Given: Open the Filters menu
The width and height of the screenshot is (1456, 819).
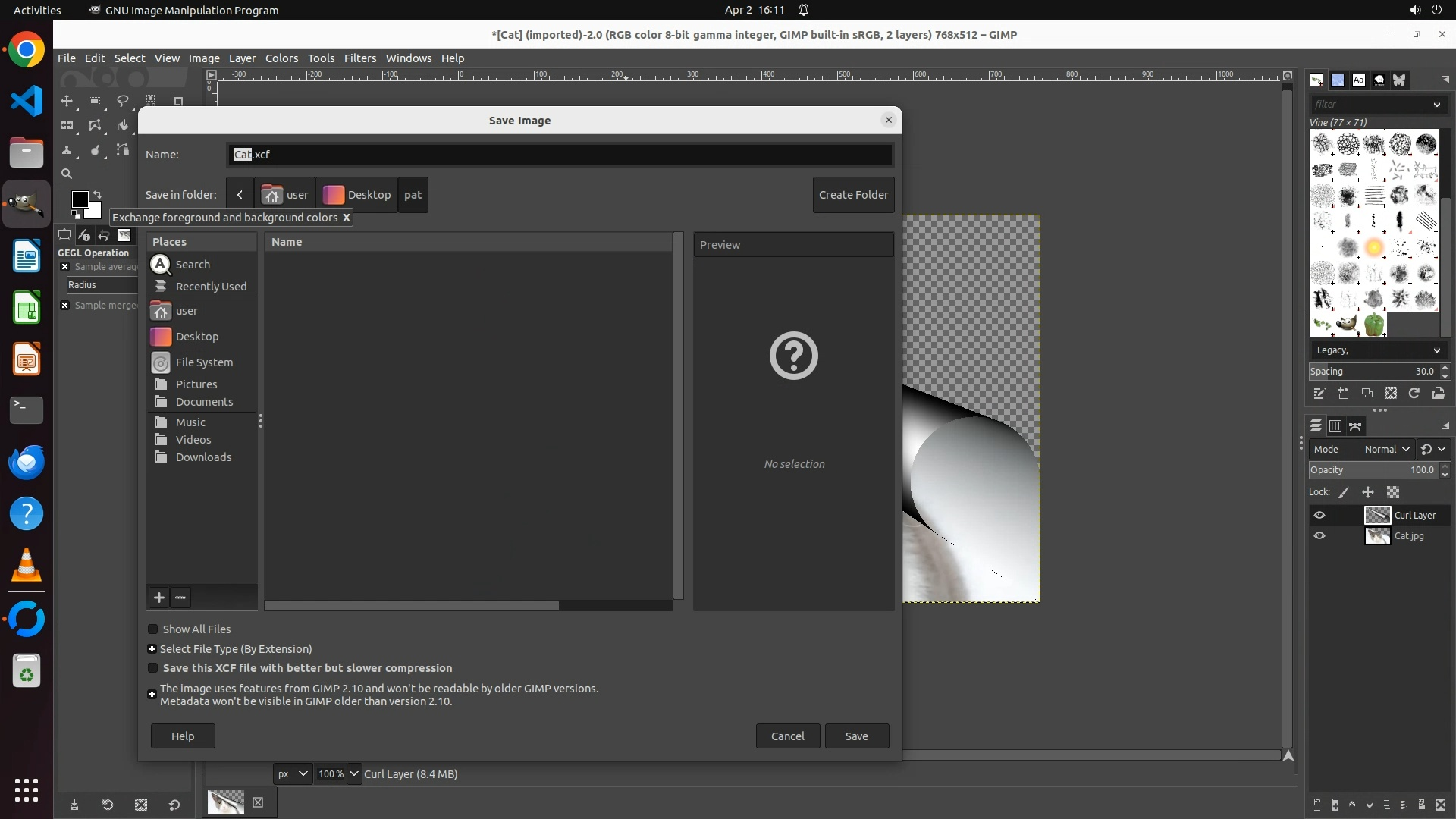Looking at the screenshot, I should (359, 58).
